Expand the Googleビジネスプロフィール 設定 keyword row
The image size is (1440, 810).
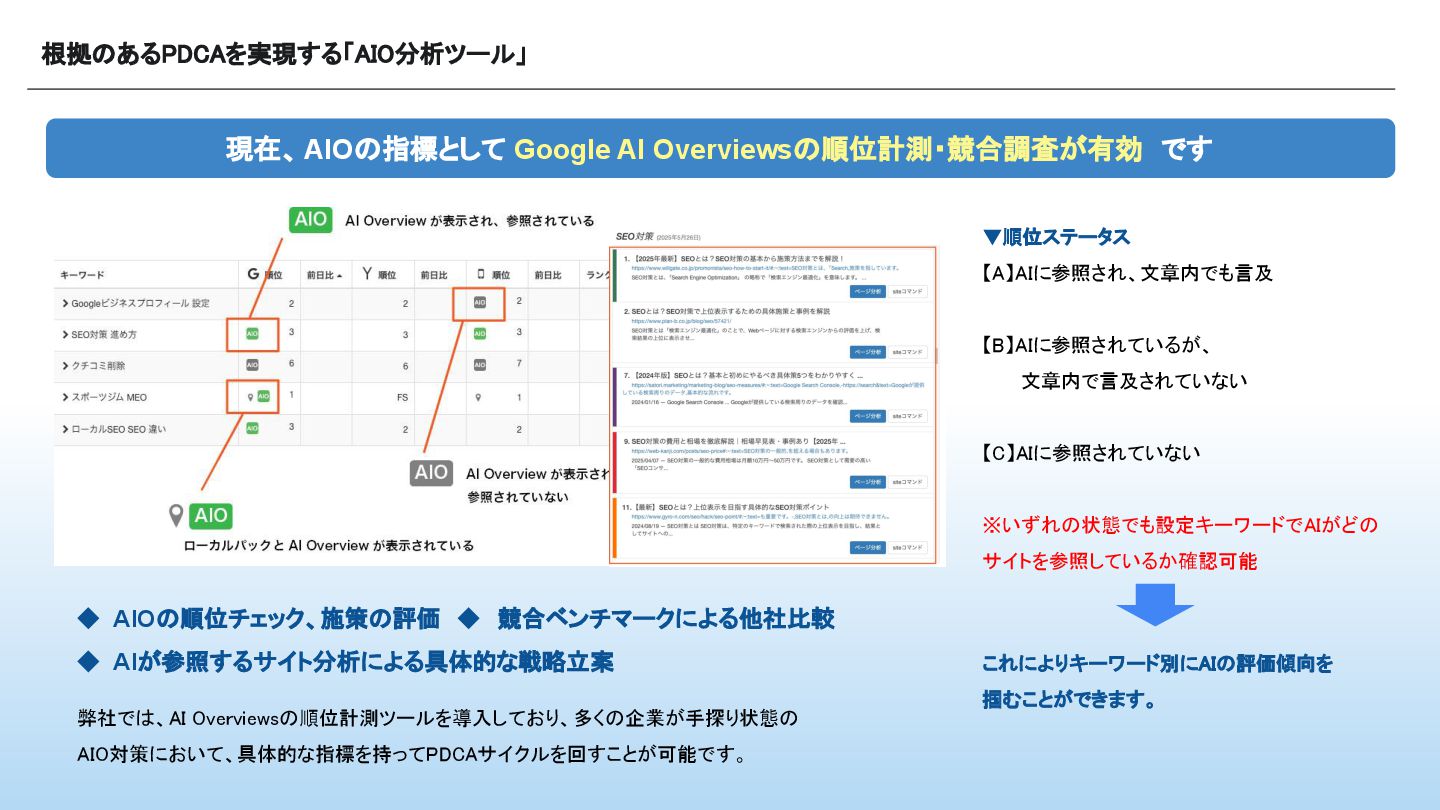click(x=65, y=303)
